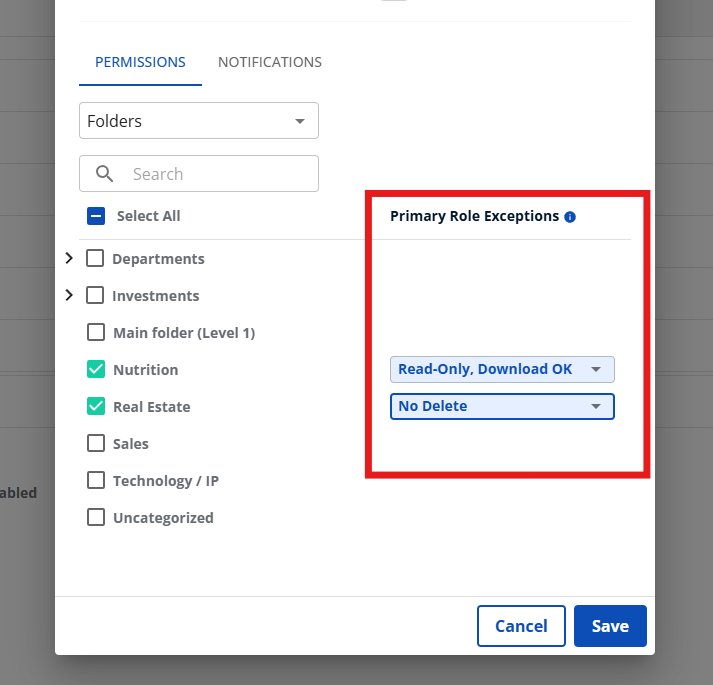Check the Investments folder checkbox
This screenshot has width=713, height=685.
[x=95, y=296]
